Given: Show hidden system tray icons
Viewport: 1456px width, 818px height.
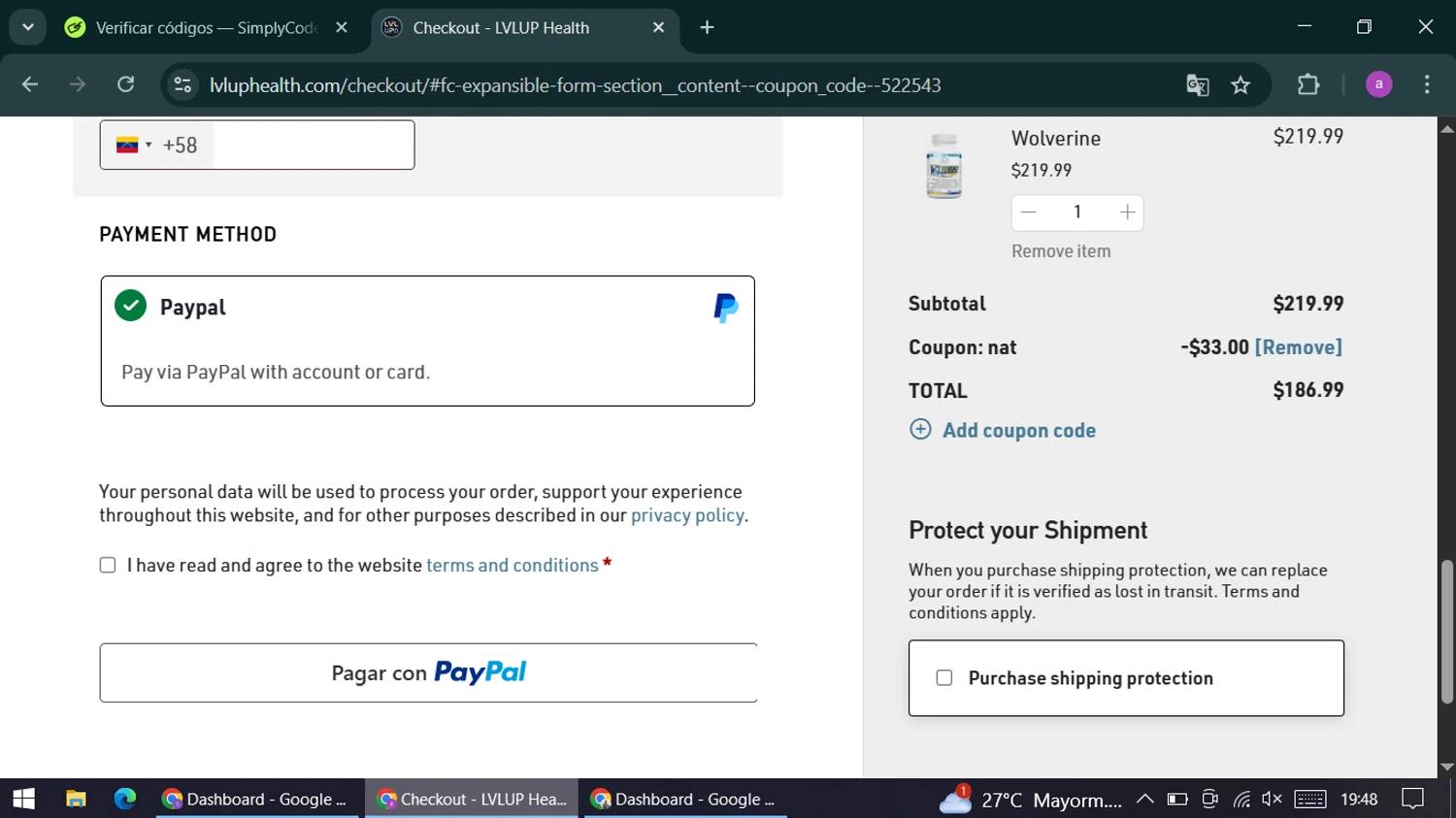Looking at the screenshot, I should (x=1144, y=799).
